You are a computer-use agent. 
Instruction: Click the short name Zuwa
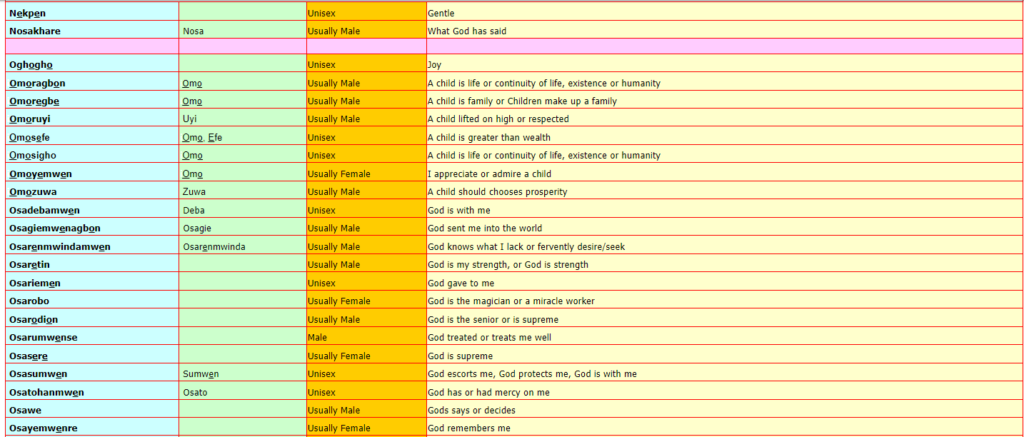tap(195, 192)
